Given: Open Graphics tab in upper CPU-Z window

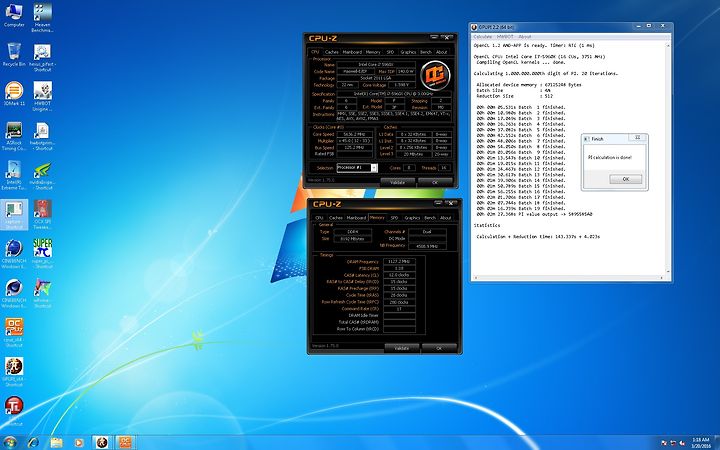Looking at the screenshot, I should [408, 52].
